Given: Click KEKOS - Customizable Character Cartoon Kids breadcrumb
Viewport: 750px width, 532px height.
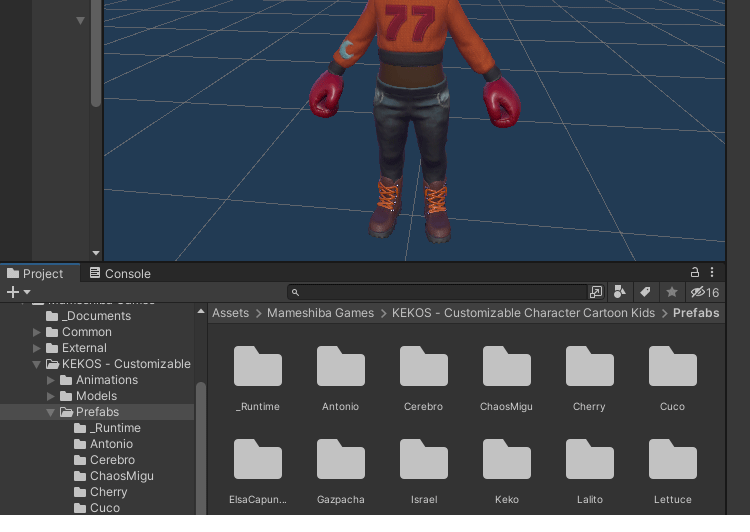Looking at the screenshot, I should pos(523,313).
